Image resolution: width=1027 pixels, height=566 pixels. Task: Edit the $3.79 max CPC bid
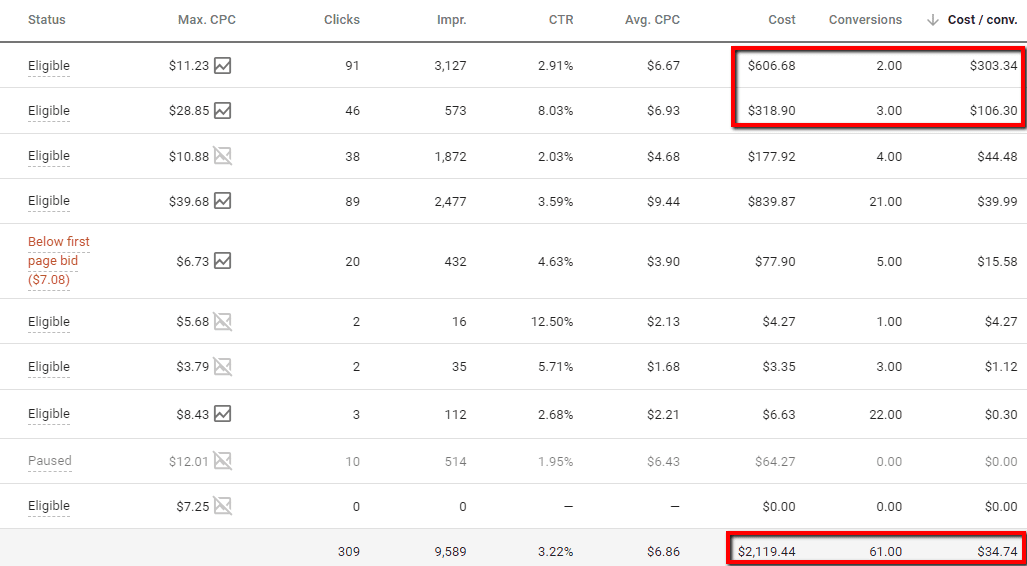pos(193,367)
